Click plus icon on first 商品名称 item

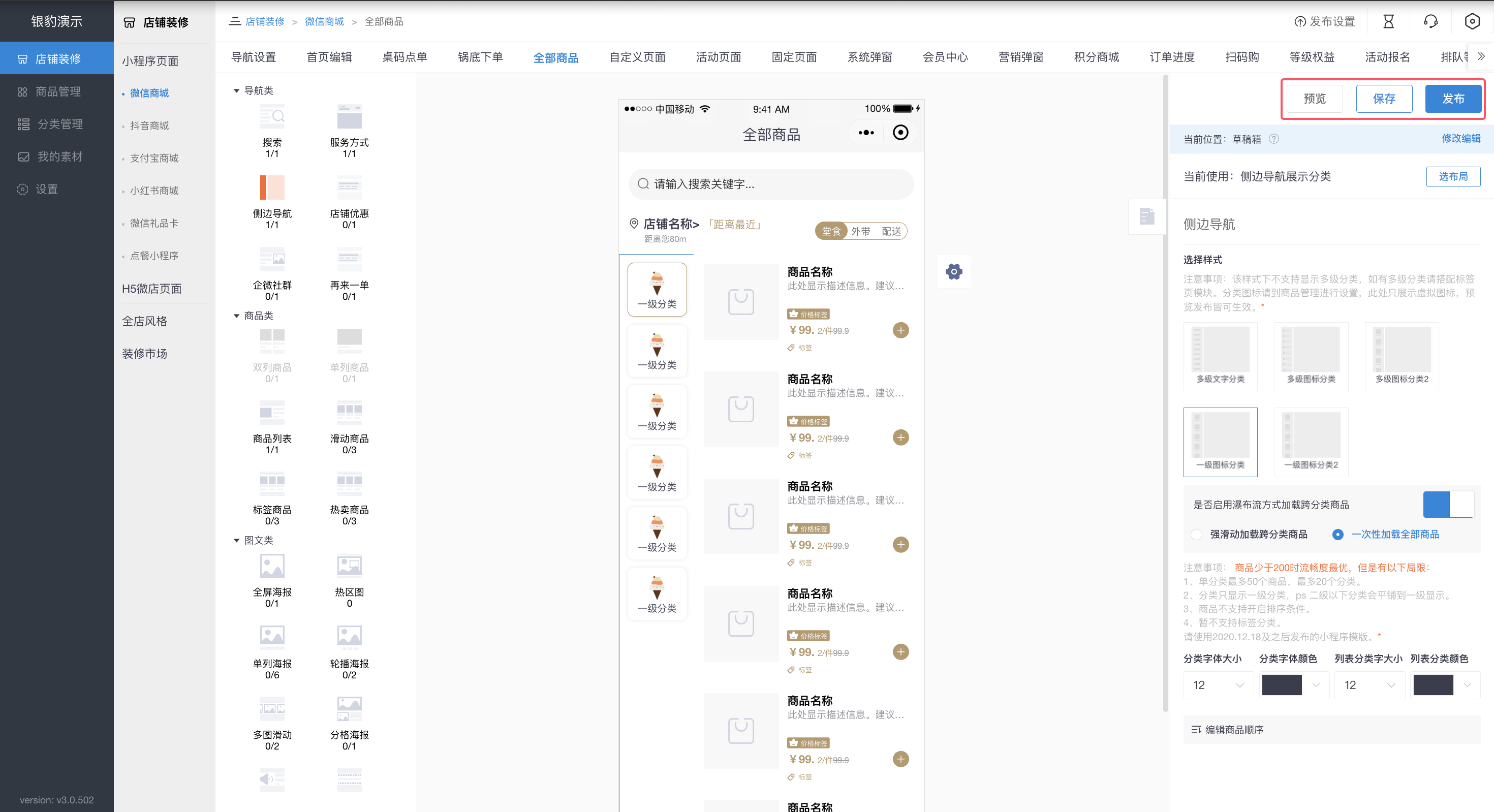pos(900,330)
